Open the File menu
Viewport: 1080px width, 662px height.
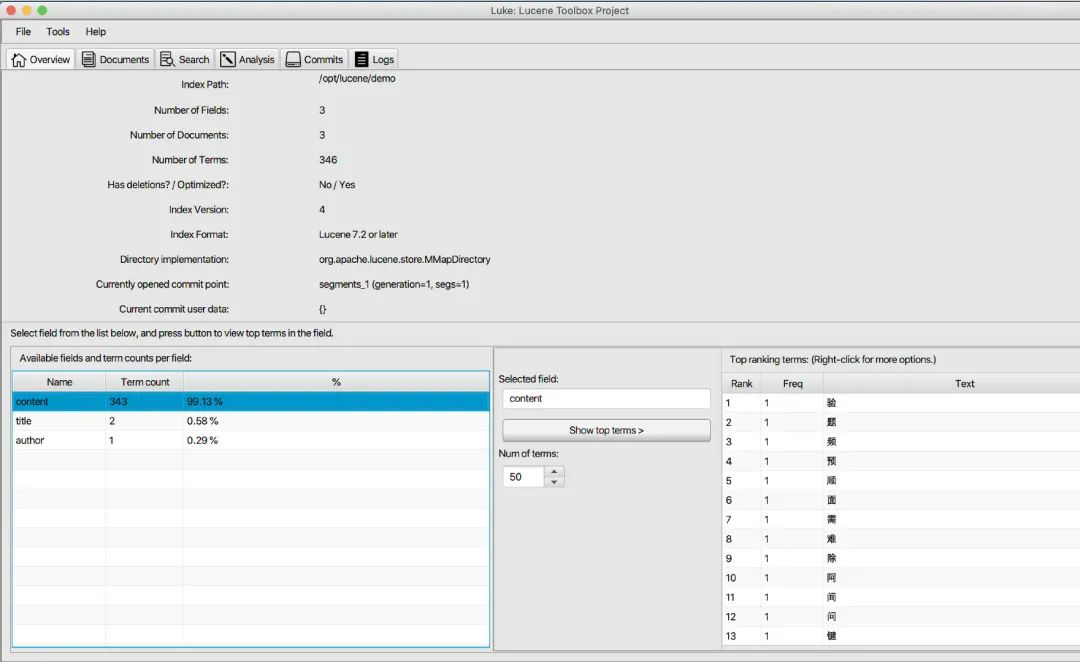23,32
